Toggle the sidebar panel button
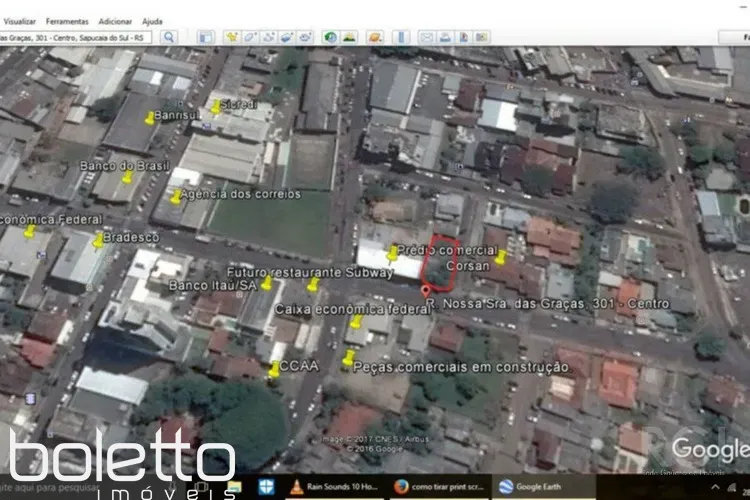750x500 pixels. point(205,37)
